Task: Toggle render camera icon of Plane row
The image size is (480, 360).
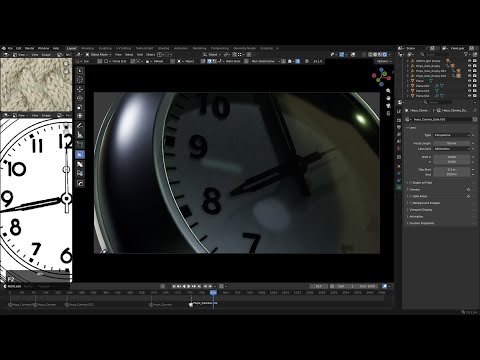Action: [474, 81]
